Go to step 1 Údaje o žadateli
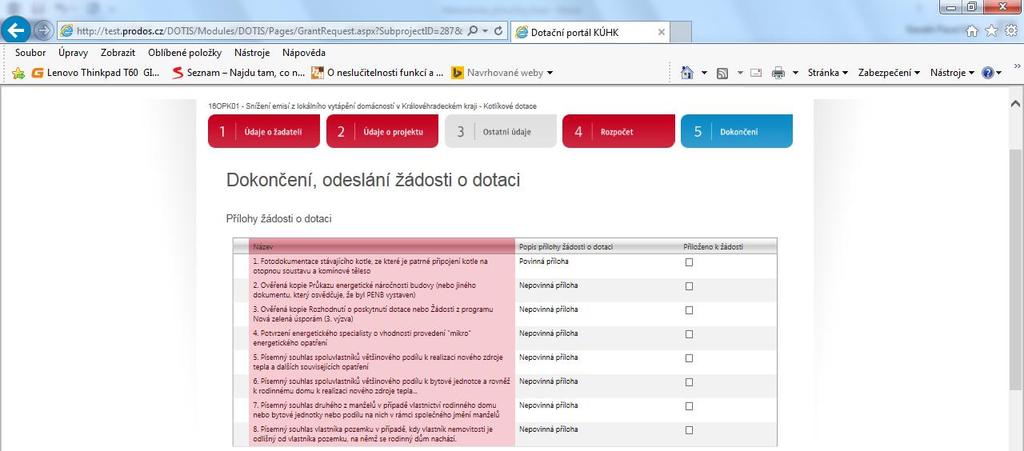This screenshot has width=1024, height=451. [x=264, y=131]
